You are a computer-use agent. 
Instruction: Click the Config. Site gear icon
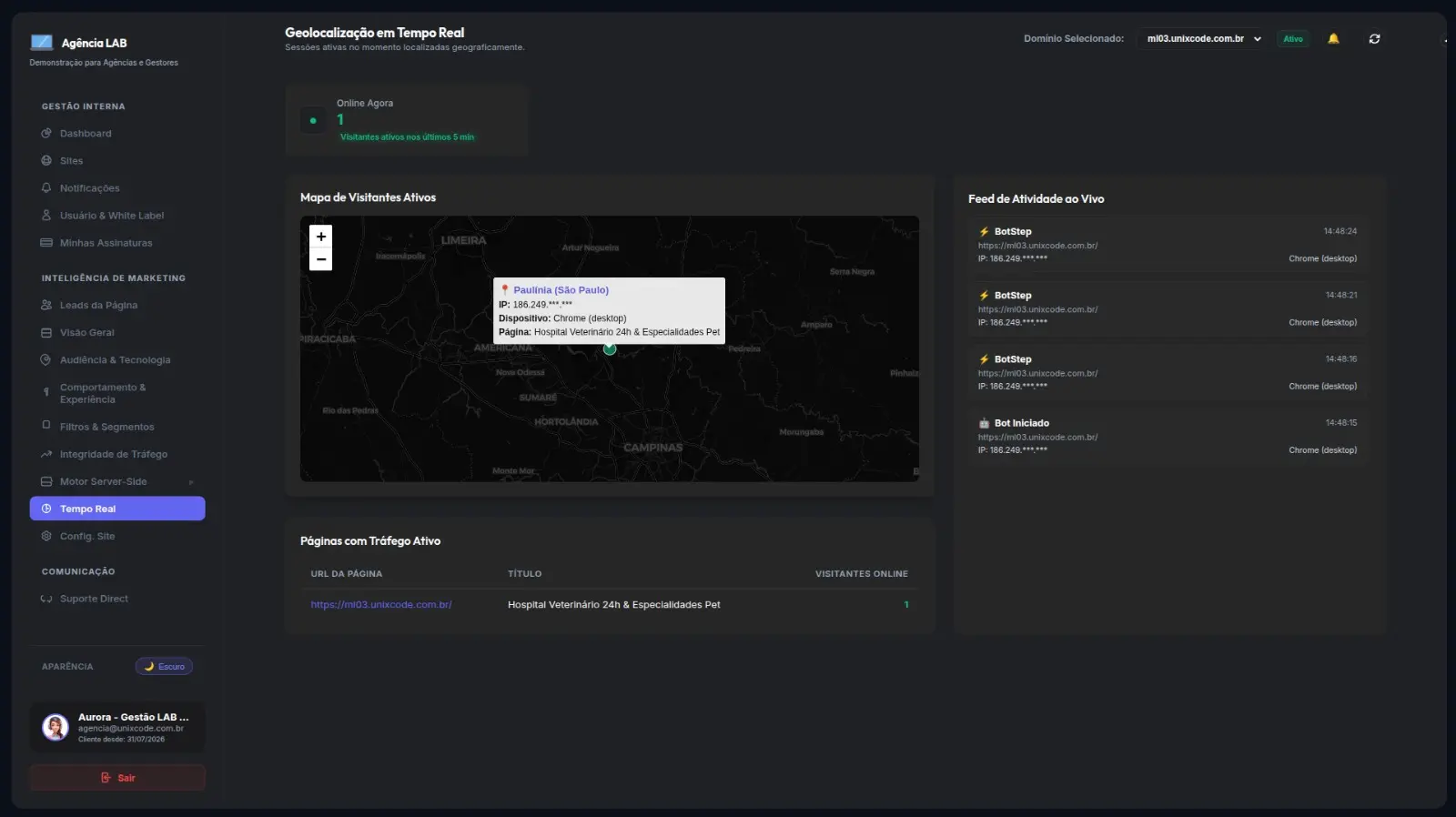tap(46, 536)
